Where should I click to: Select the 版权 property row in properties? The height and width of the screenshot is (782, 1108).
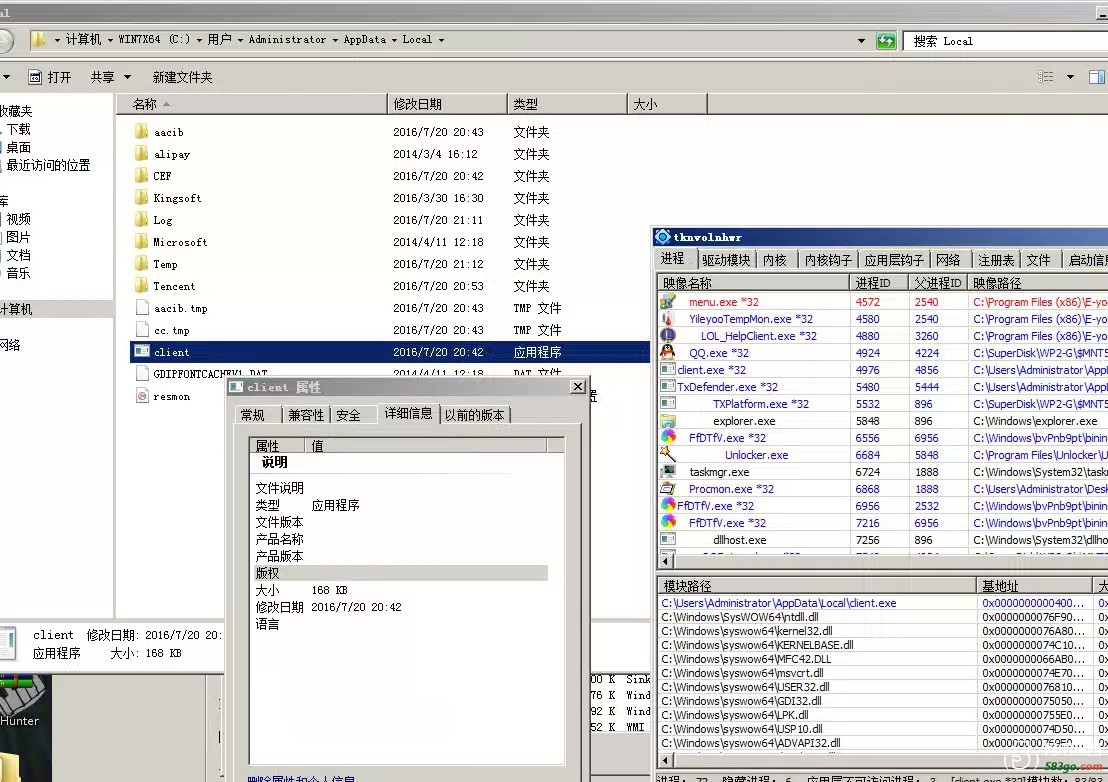[400, 573]
